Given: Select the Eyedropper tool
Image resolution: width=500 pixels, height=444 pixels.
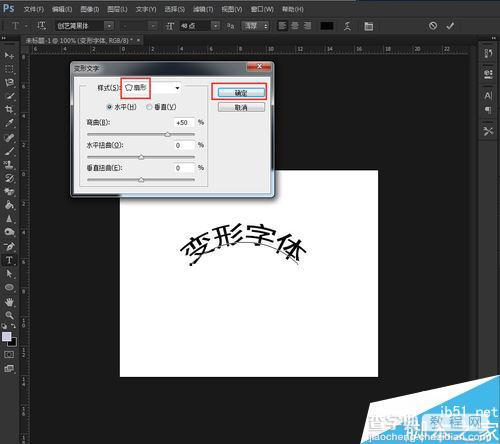Looking at the screenshot, I should click(9, 123).
